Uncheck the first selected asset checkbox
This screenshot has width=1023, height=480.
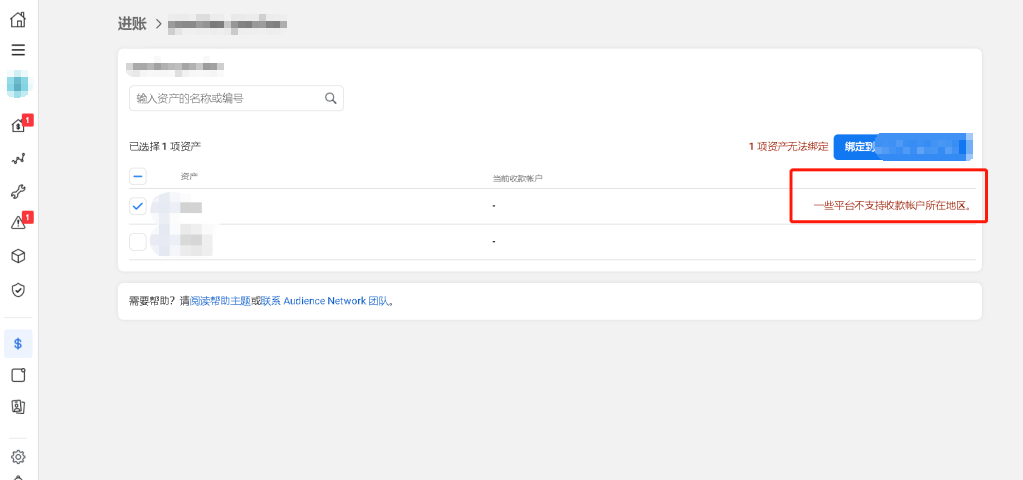(138, 206)
